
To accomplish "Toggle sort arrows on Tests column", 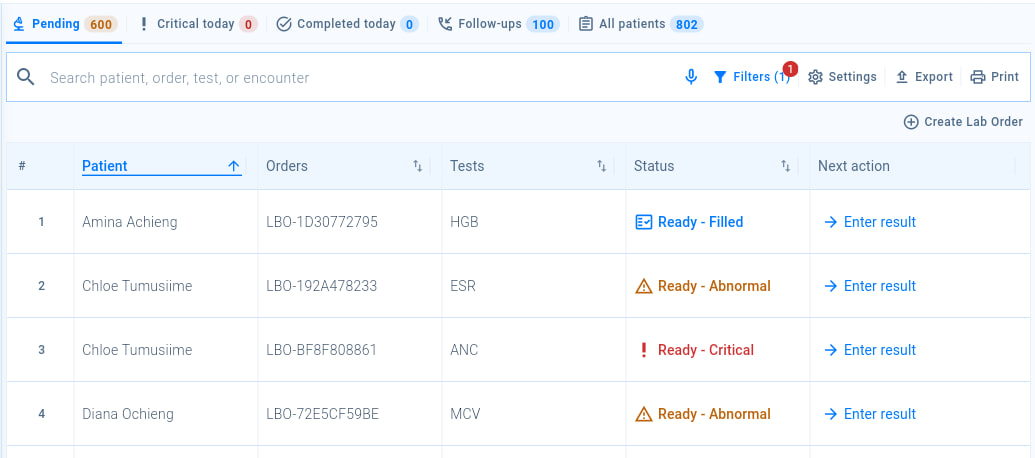I will pos(601,166).
